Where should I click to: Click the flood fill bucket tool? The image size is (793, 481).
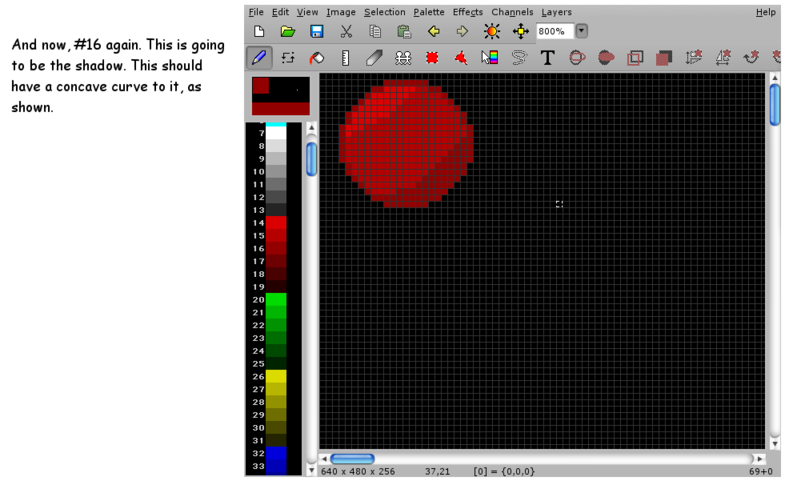point(317,58)
